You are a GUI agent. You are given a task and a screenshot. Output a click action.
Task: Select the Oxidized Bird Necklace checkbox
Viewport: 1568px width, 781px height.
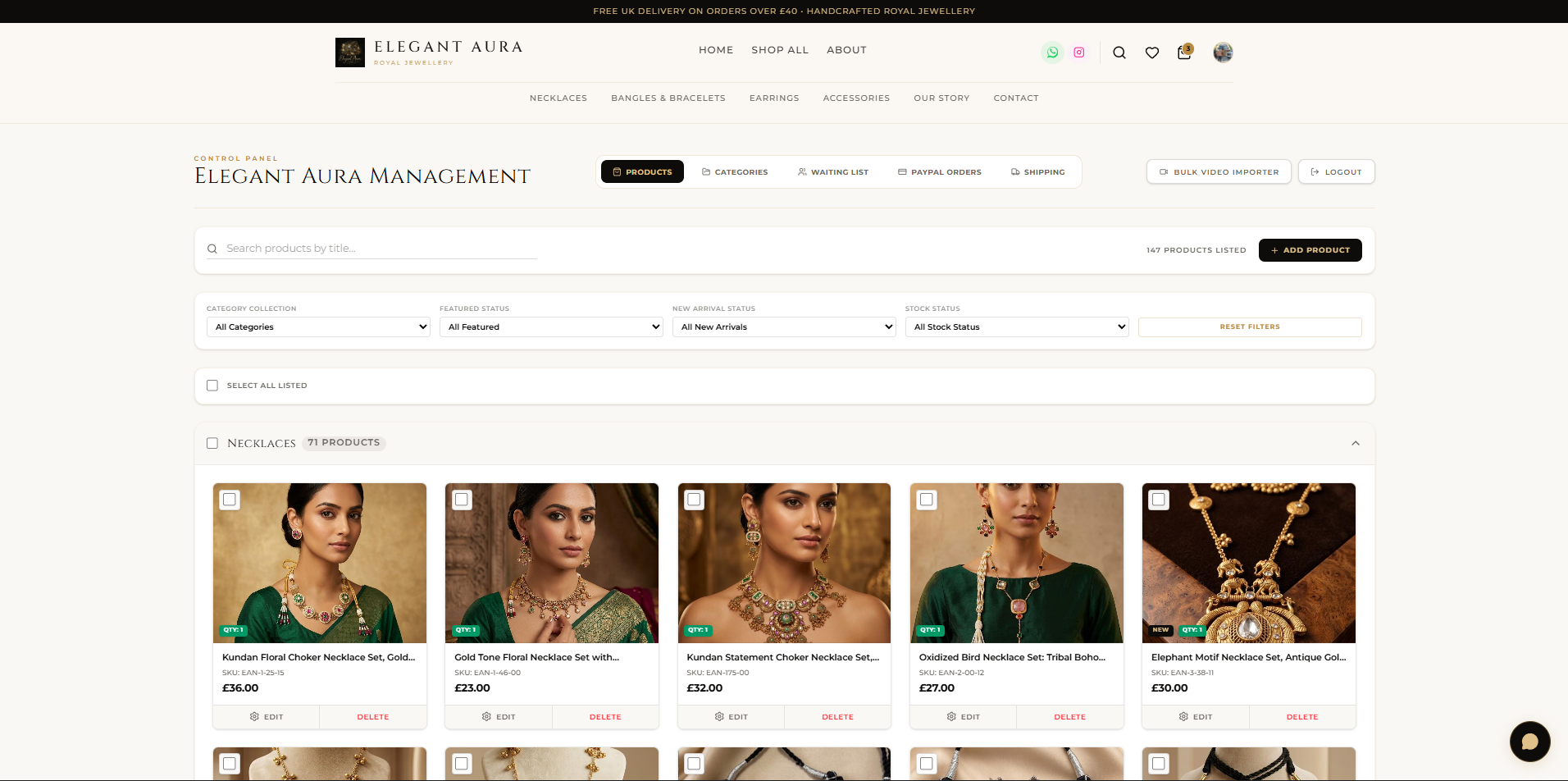(927, 500)
